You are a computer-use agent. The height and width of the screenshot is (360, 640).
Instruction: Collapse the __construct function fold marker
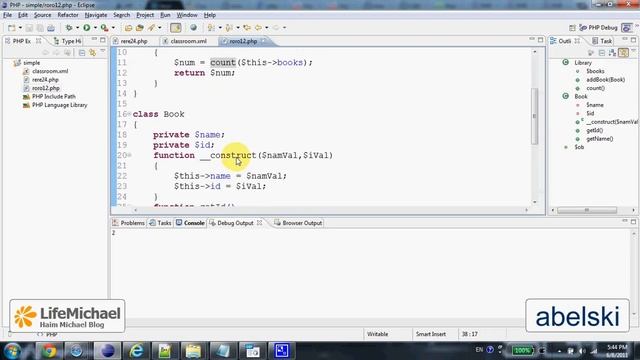[129, 155]
